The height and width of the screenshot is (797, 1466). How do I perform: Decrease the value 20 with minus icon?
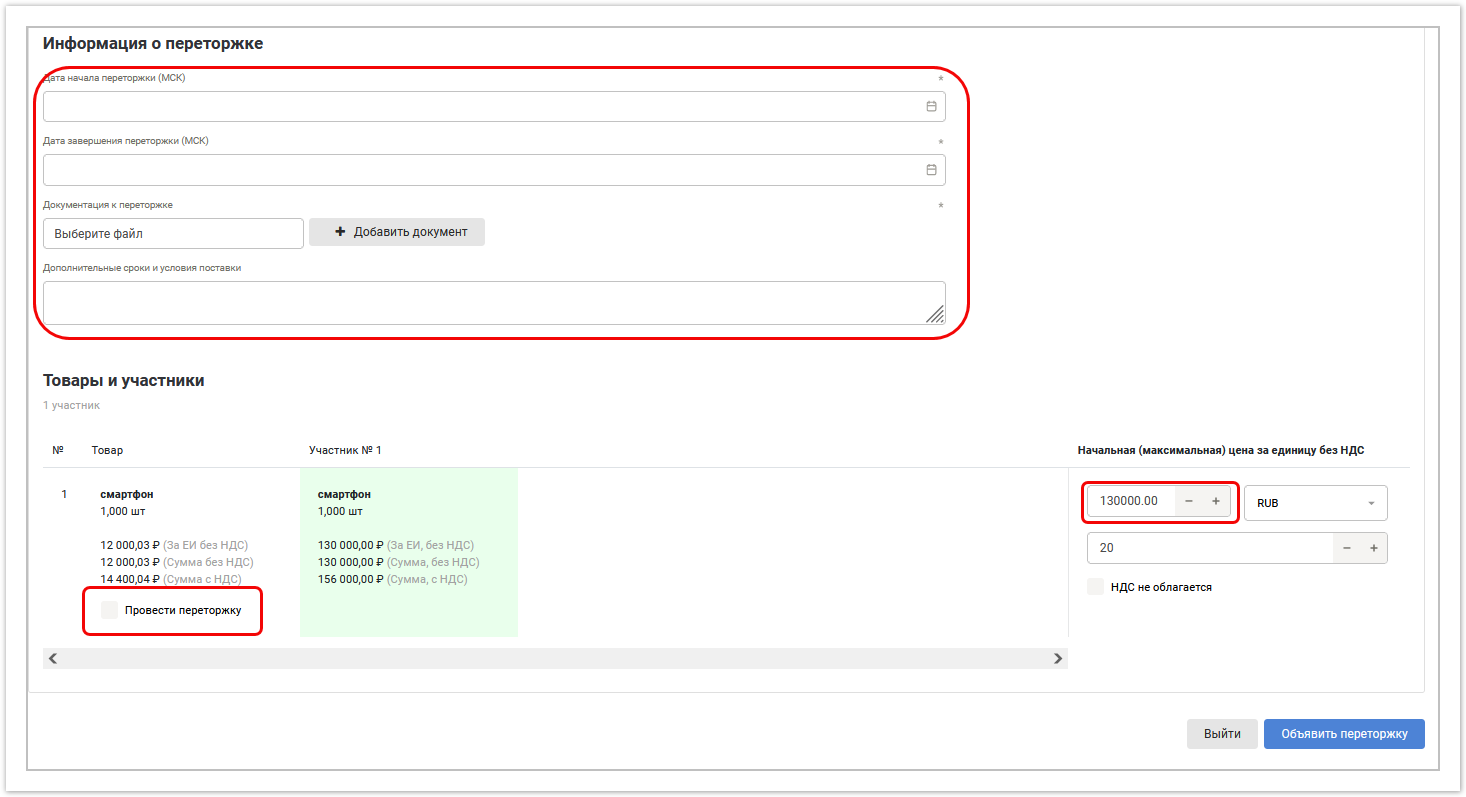click(1346, 548)
